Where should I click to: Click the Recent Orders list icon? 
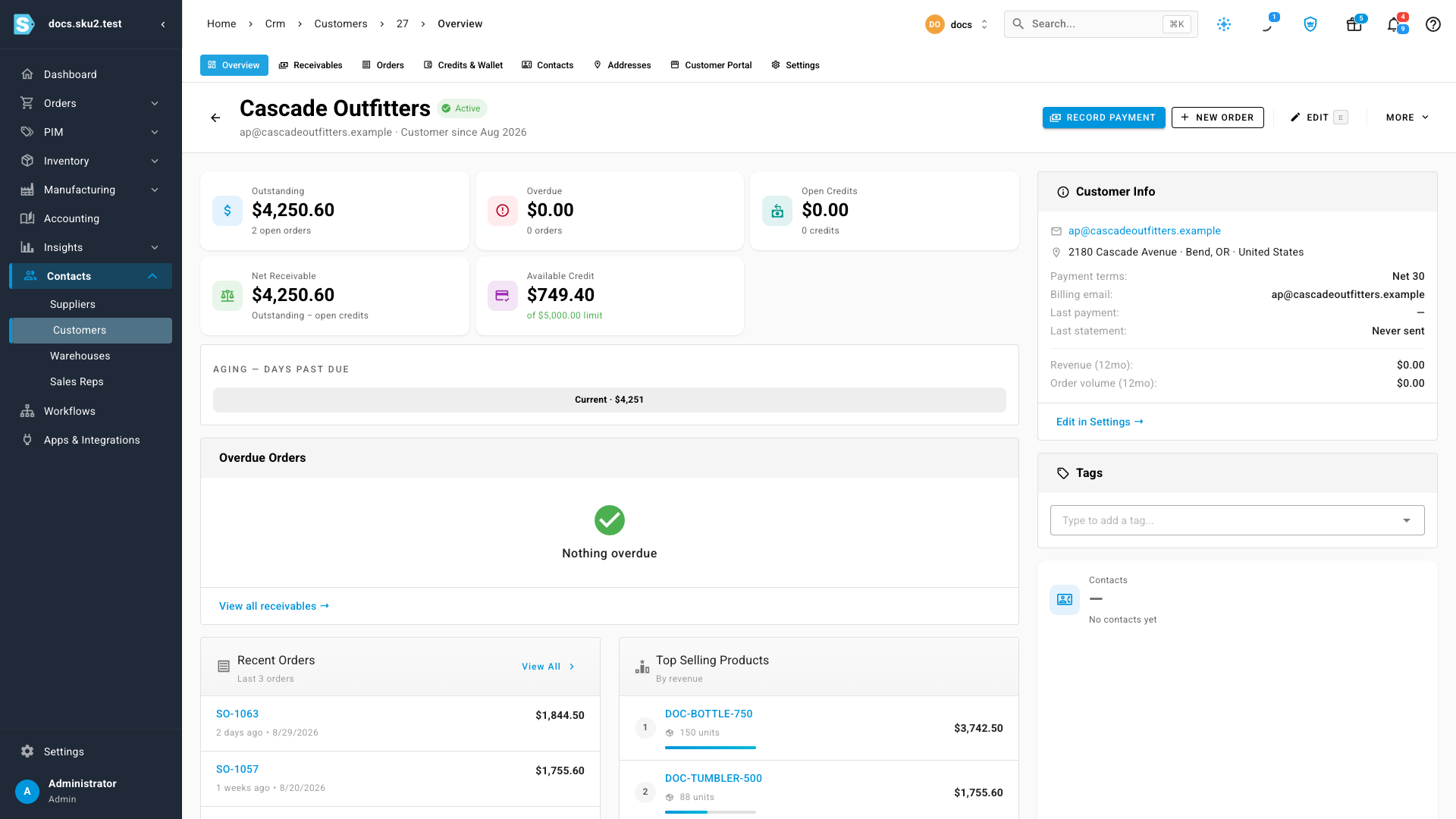(x=224, y=667)
